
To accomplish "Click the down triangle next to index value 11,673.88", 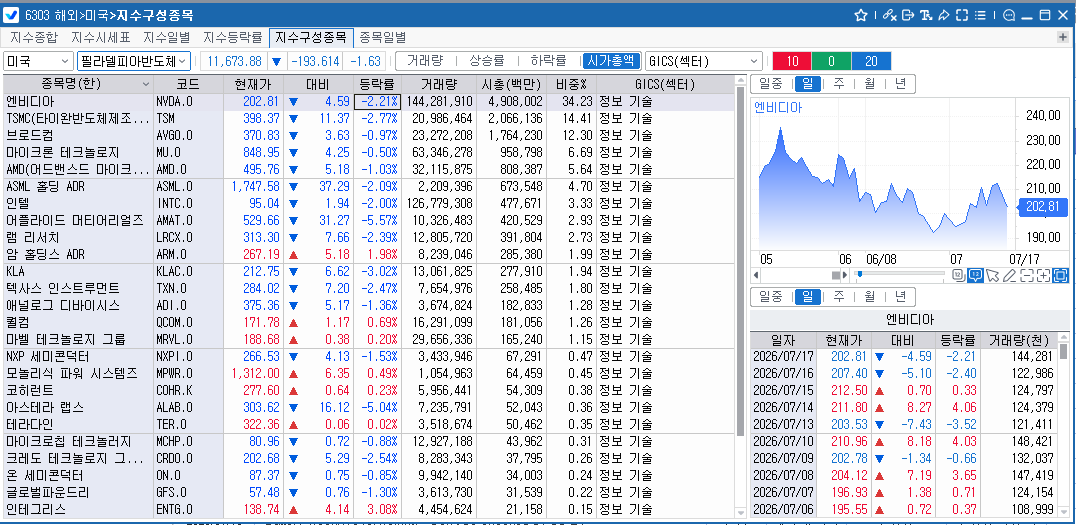I will (x=277, y=61).
